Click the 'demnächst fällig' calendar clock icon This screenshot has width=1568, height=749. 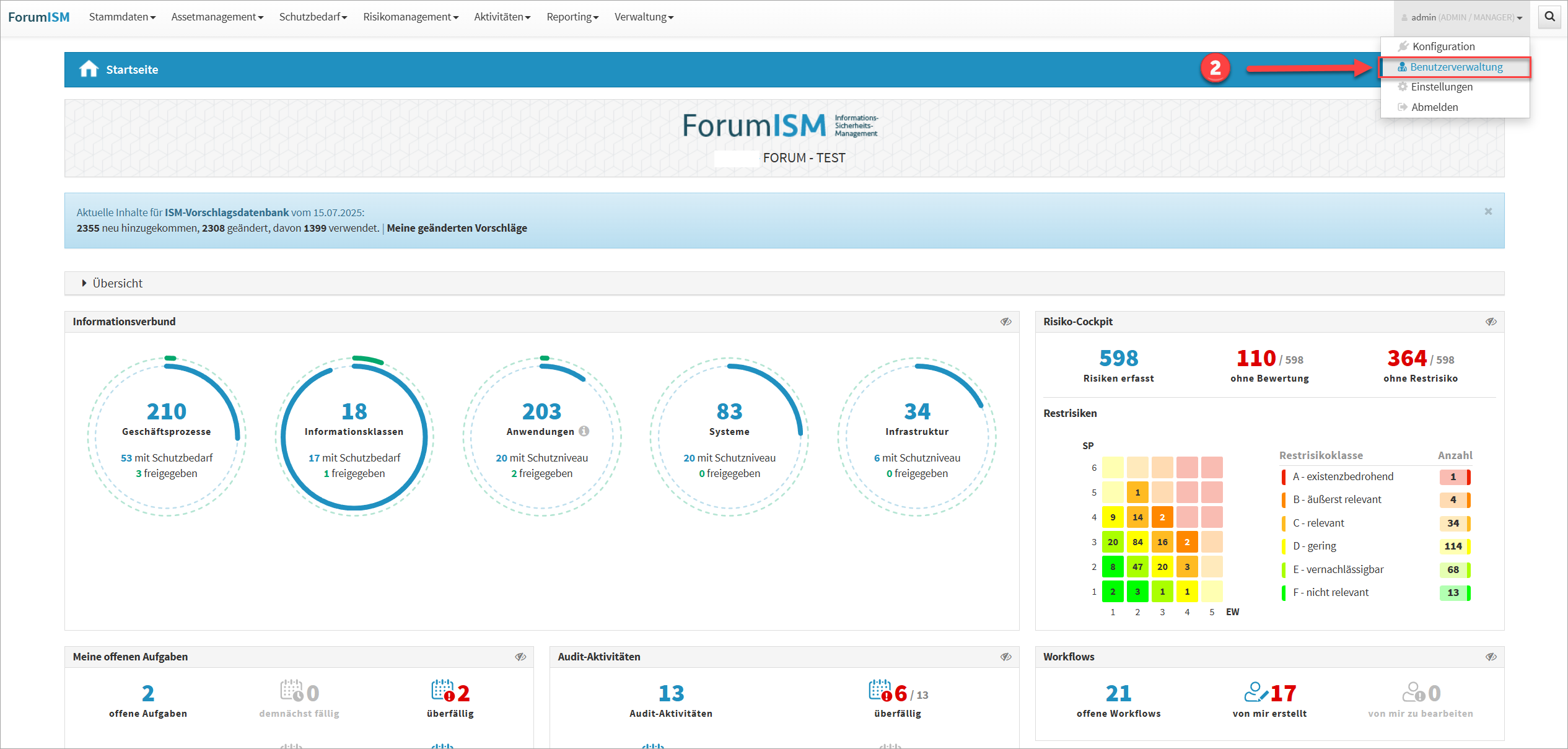[291, 691]
